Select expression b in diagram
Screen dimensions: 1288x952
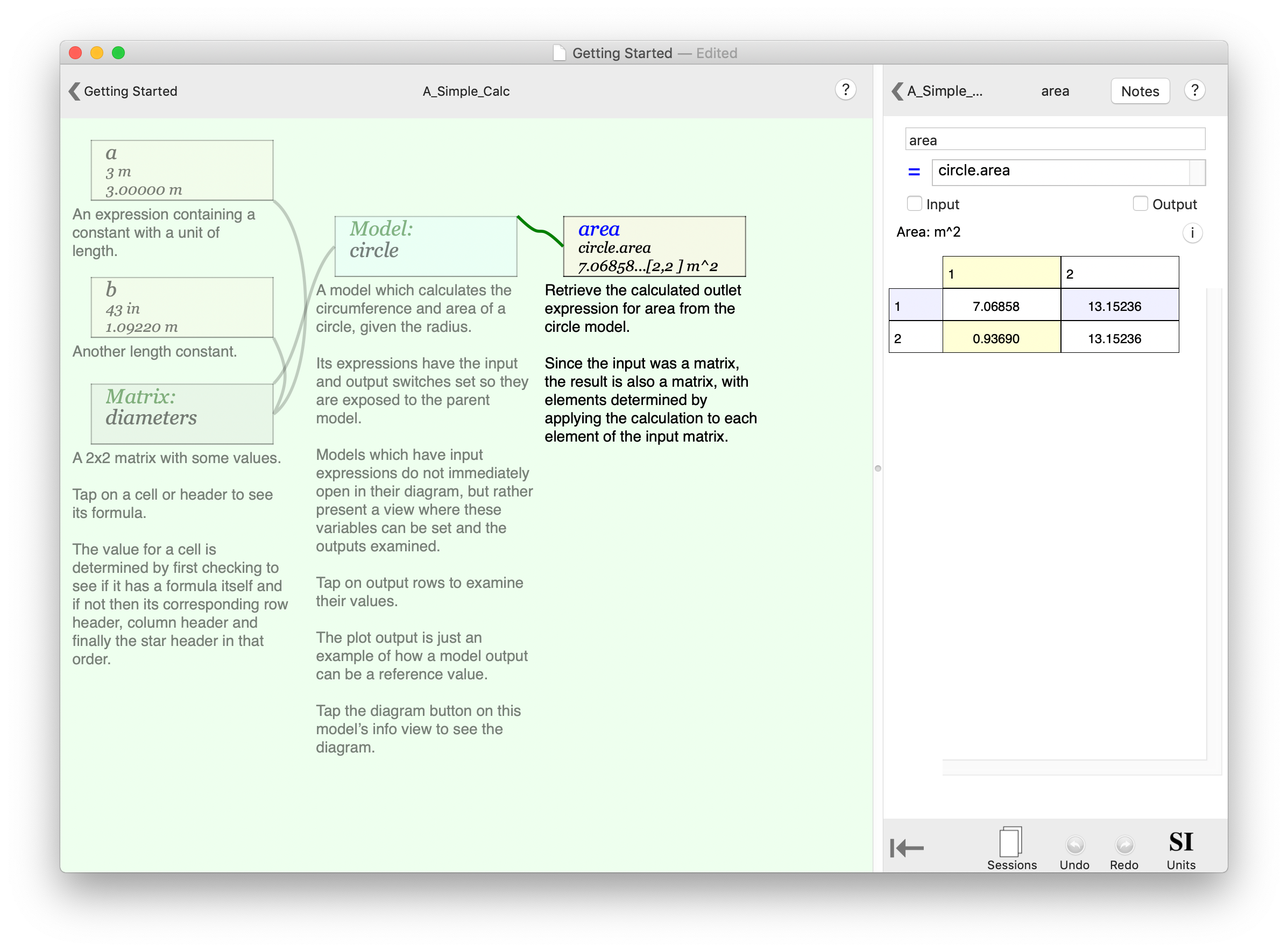[181, 307]
